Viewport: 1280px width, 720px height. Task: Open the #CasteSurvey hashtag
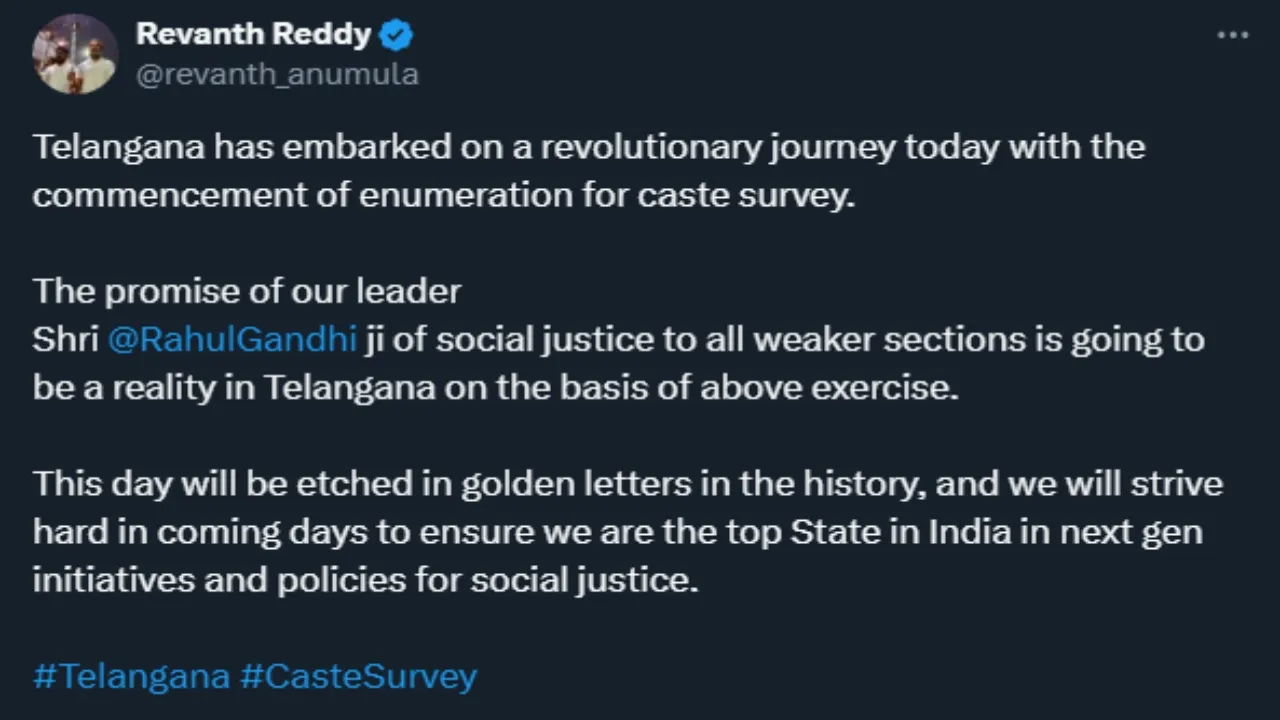(358, 676)
